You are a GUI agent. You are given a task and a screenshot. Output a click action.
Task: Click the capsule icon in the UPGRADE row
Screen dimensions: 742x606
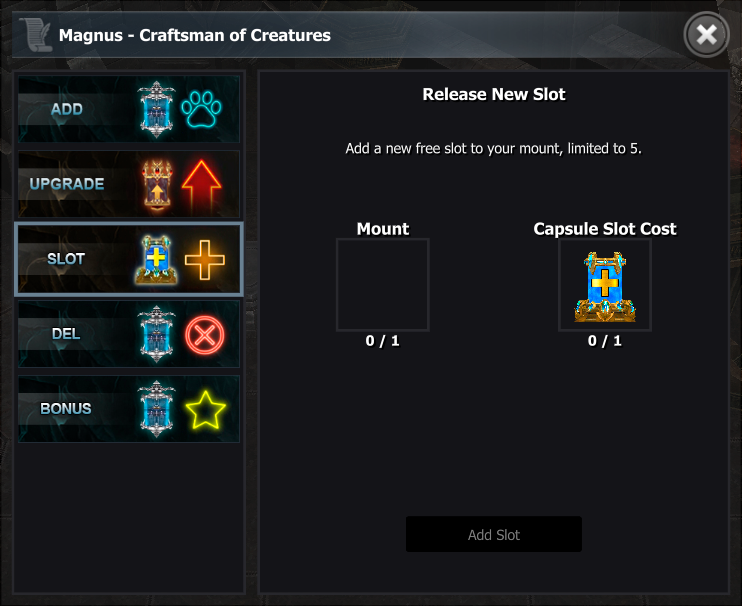click(x=157, y=184)
